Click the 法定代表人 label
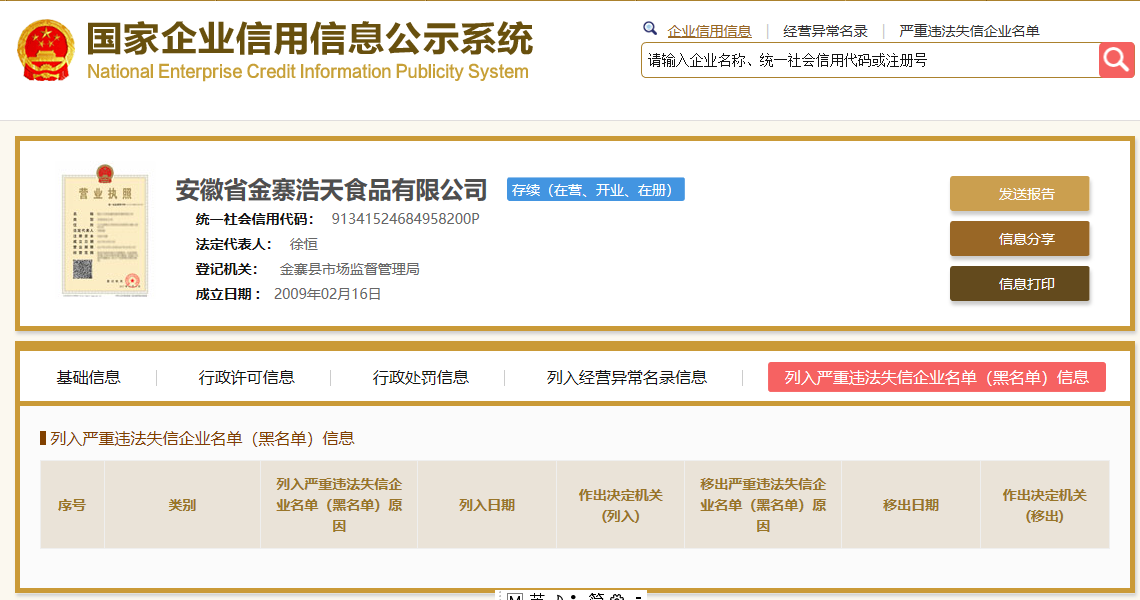This screenshot has height=600, width=1140. (233, 244)
